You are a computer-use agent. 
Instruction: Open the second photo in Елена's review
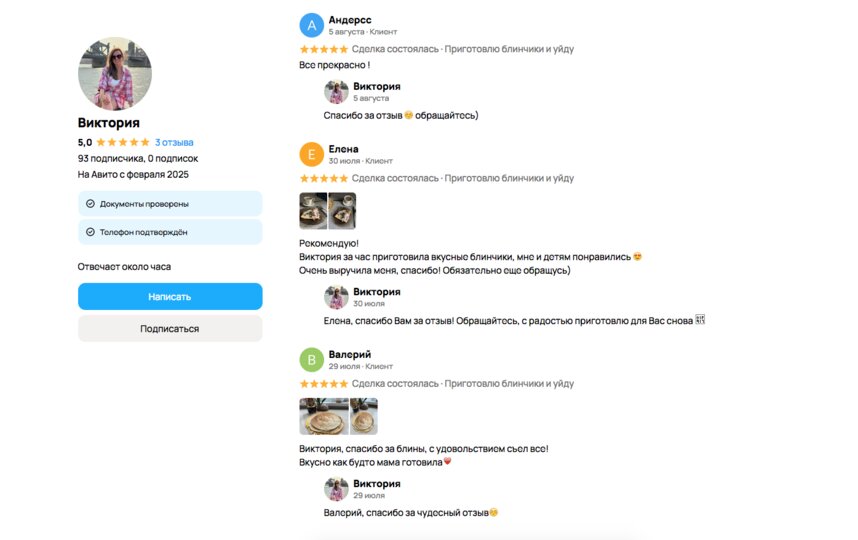coord(342,211)
